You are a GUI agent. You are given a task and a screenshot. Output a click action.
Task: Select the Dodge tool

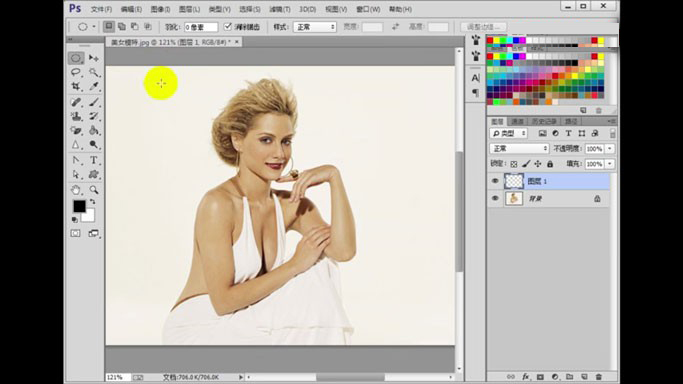pyautogui.click(x=94, y=145)
